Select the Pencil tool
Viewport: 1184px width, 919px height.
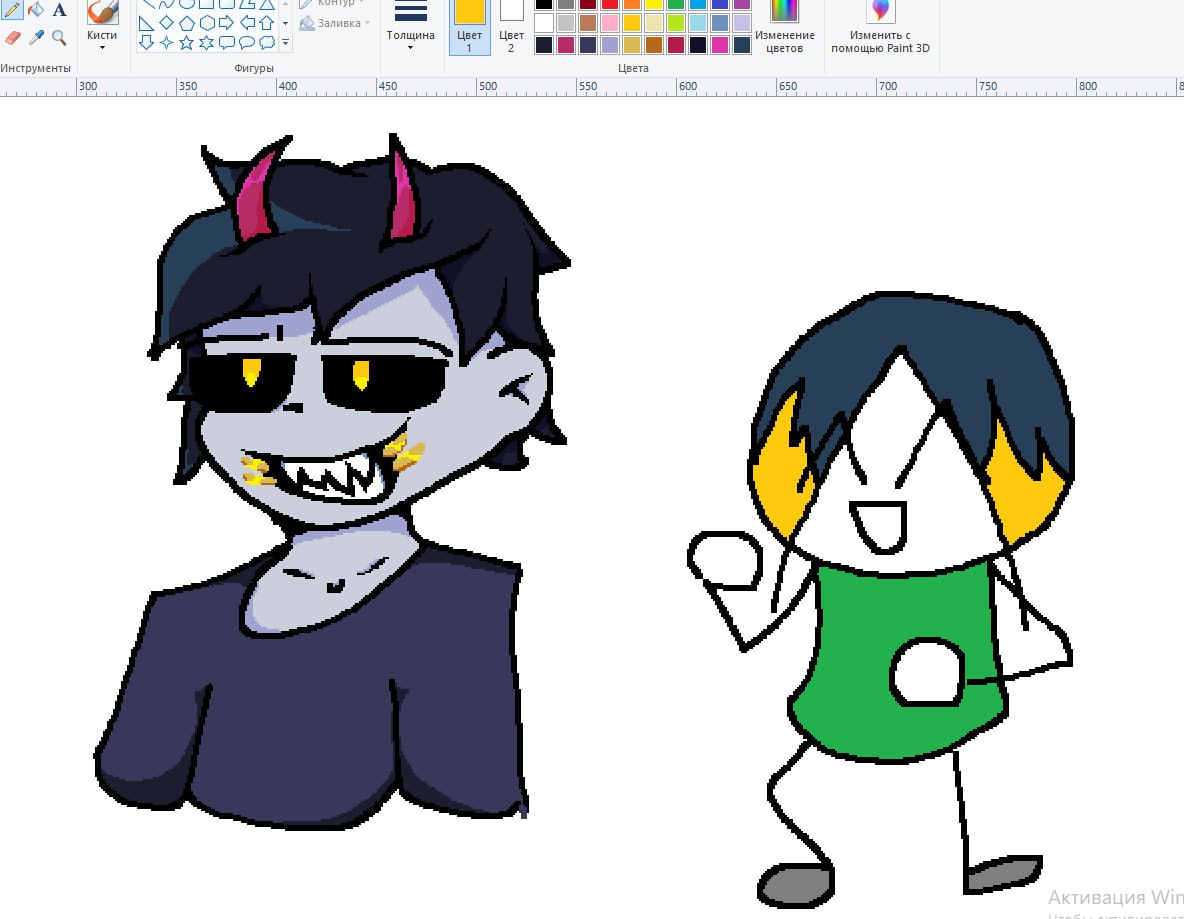[11, 10]
